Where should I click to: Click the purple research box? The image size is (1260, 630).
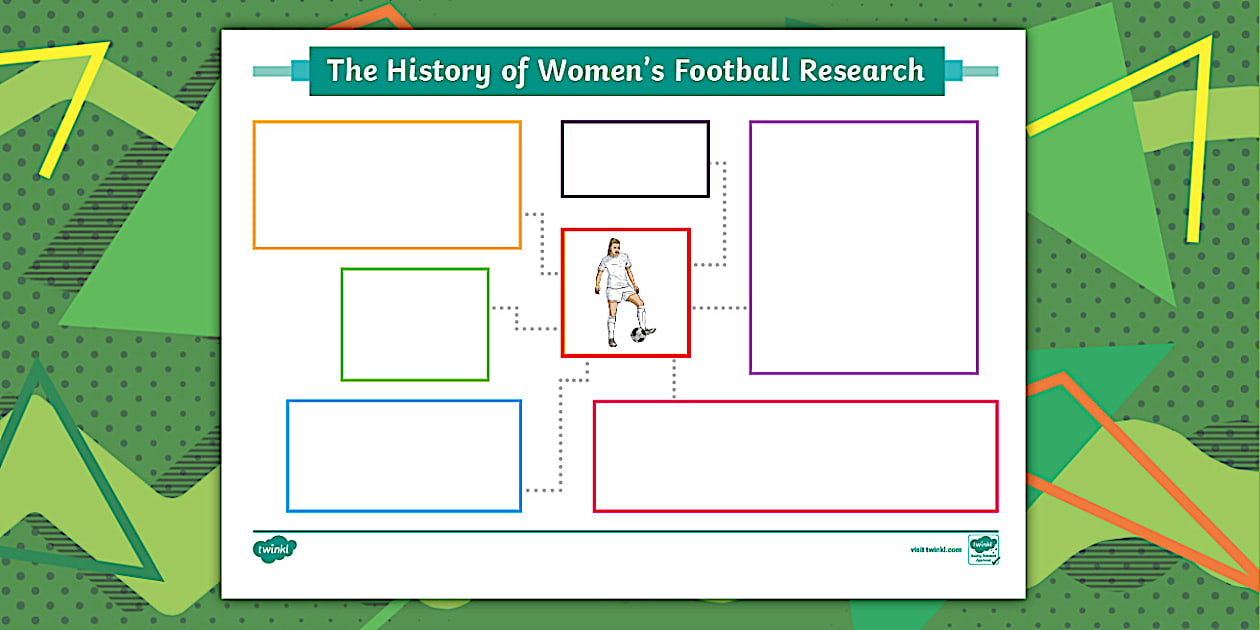(x=863, y=245)
